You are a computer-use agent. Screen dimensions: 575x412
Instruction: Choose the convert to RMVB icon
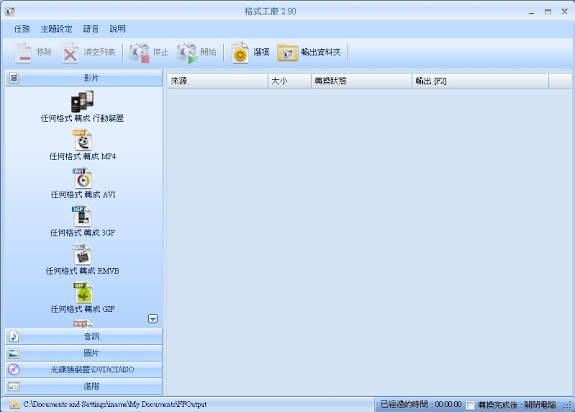pyautogui.click(x=82, y=254)
